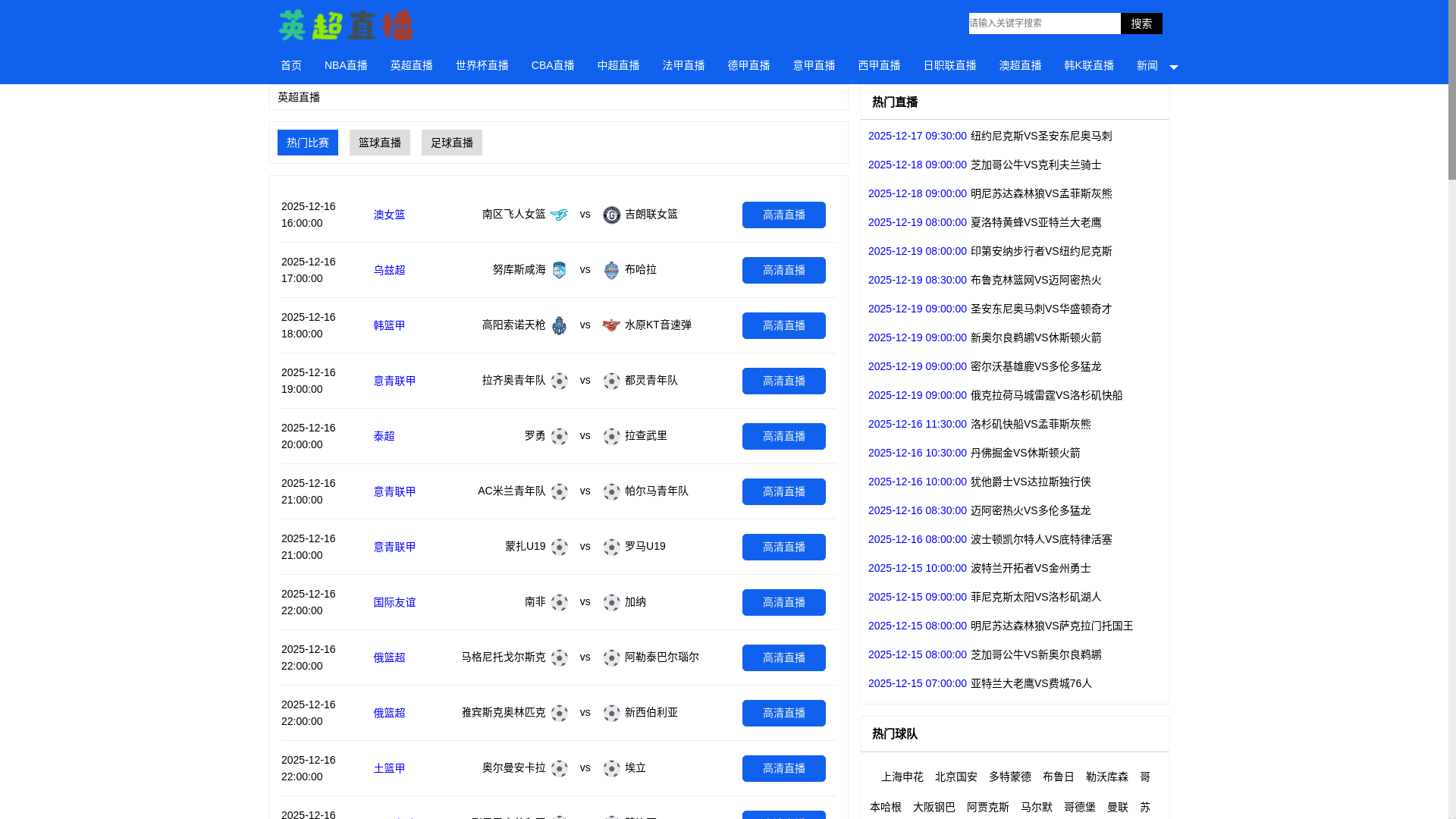Click the 拉齐奥青年队 soccer ball icon
The height and width of the screenshot is (819, 1456).
click(x=559, y=381)
